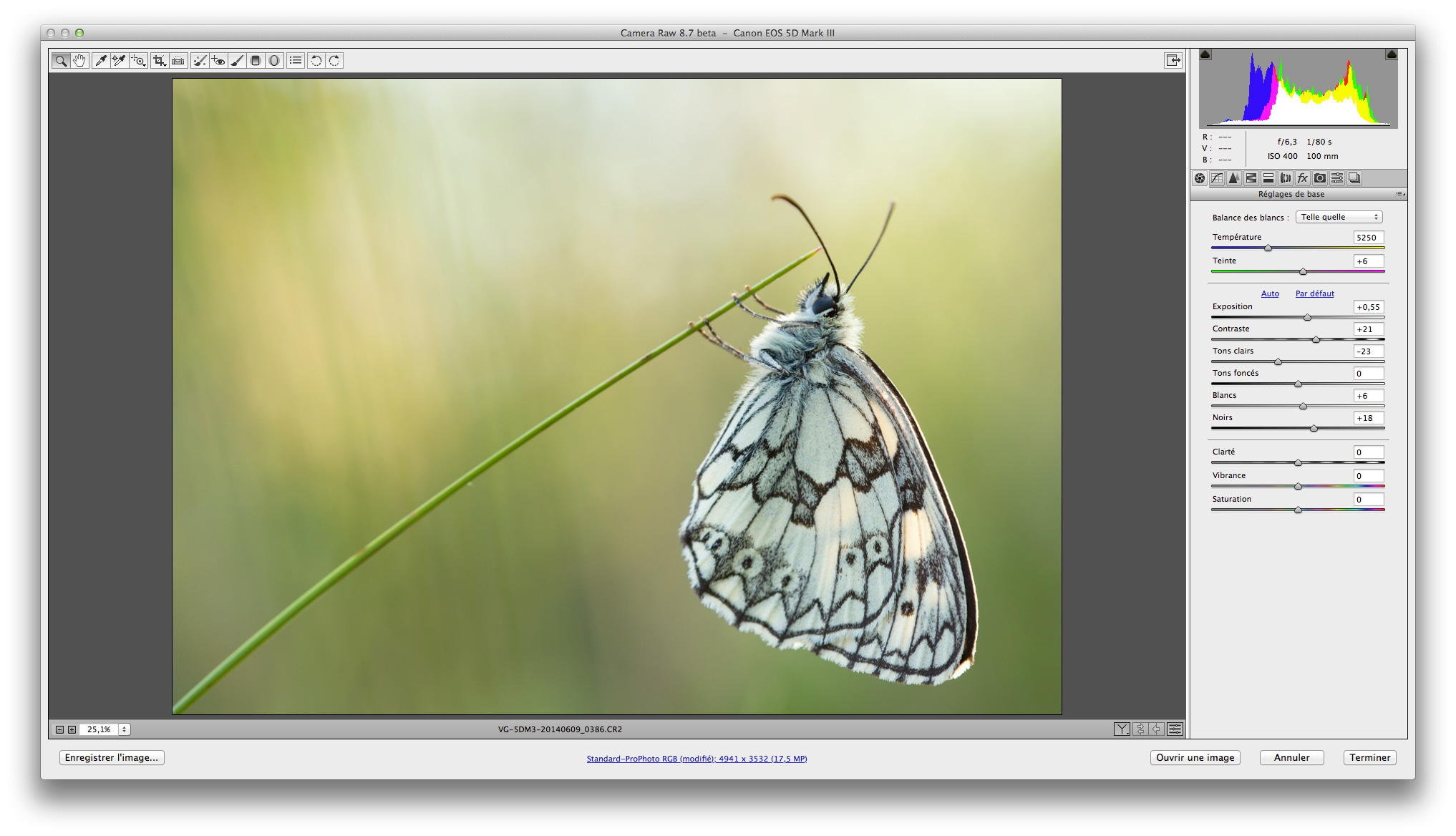Image resolution: width=1456 pixels, height=836 pixels.
Task: Open the Basic adjustments tab
Action: point(1200,178)
